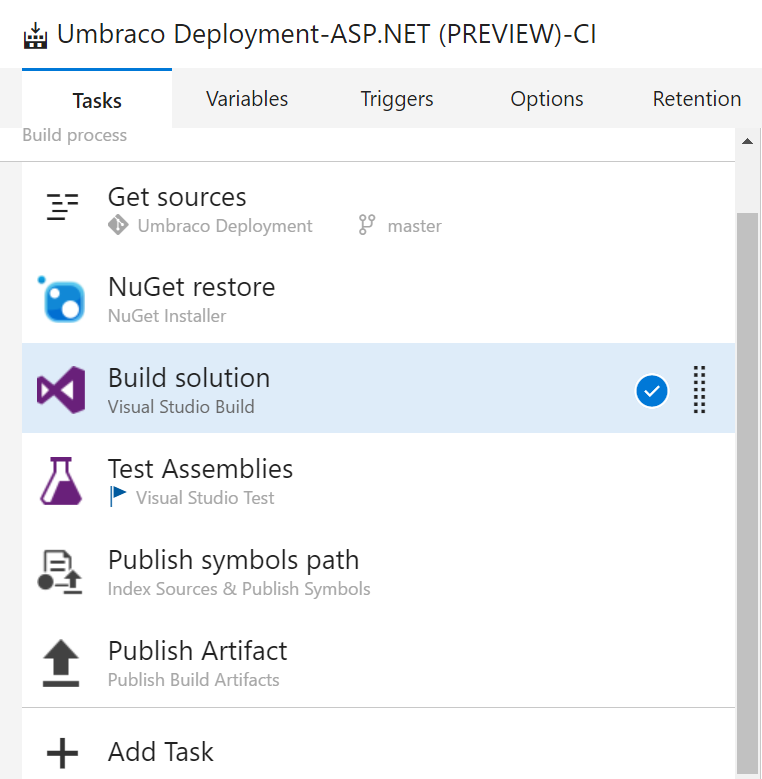762x779 pixels.
Task: Click the Get sources list icon
Action: (62, 207)
